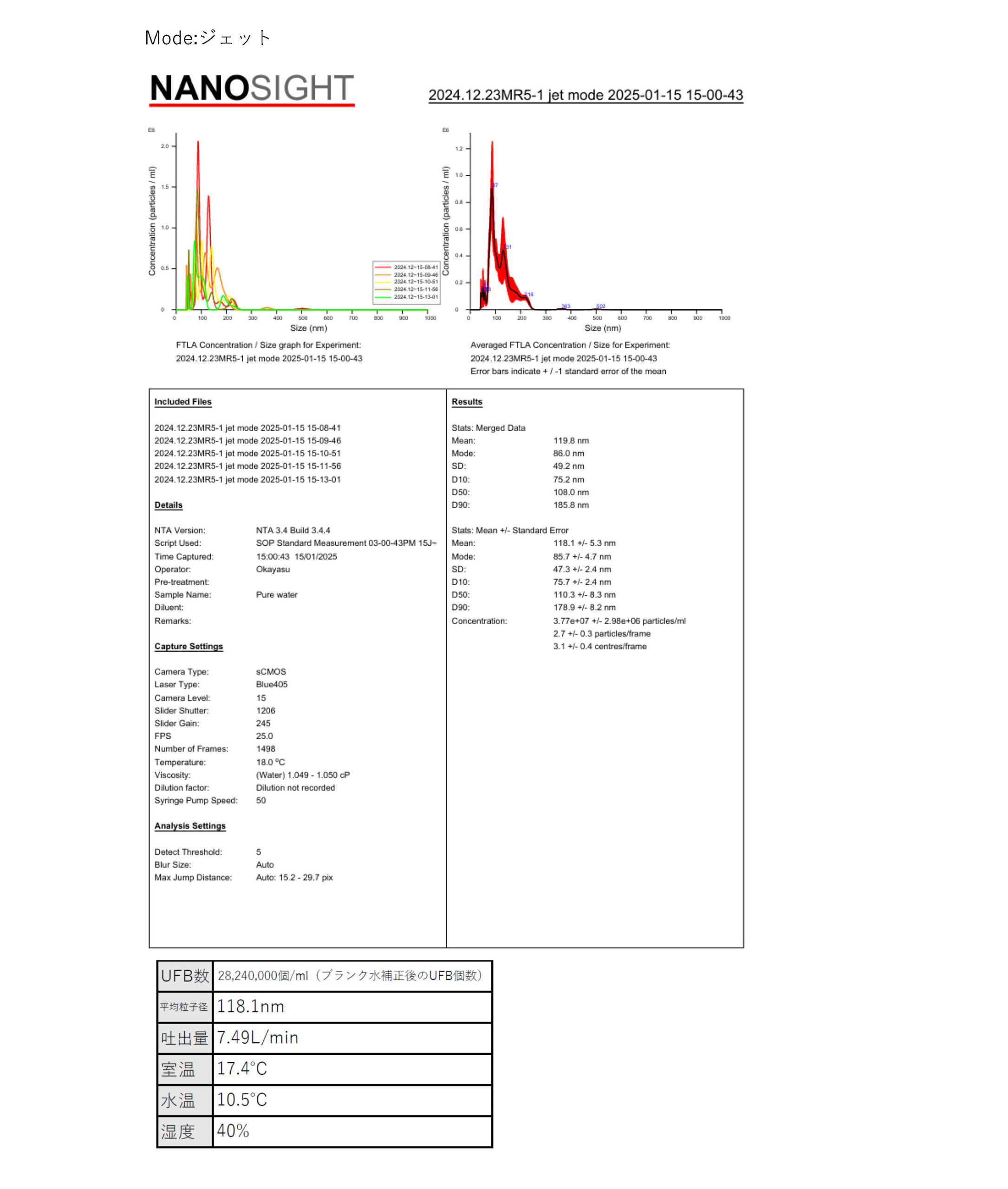The height and width of the screenshot is (1189, 1008).
Task: Click merged D90 value '185.8 nm'
Action: point(571,505)
